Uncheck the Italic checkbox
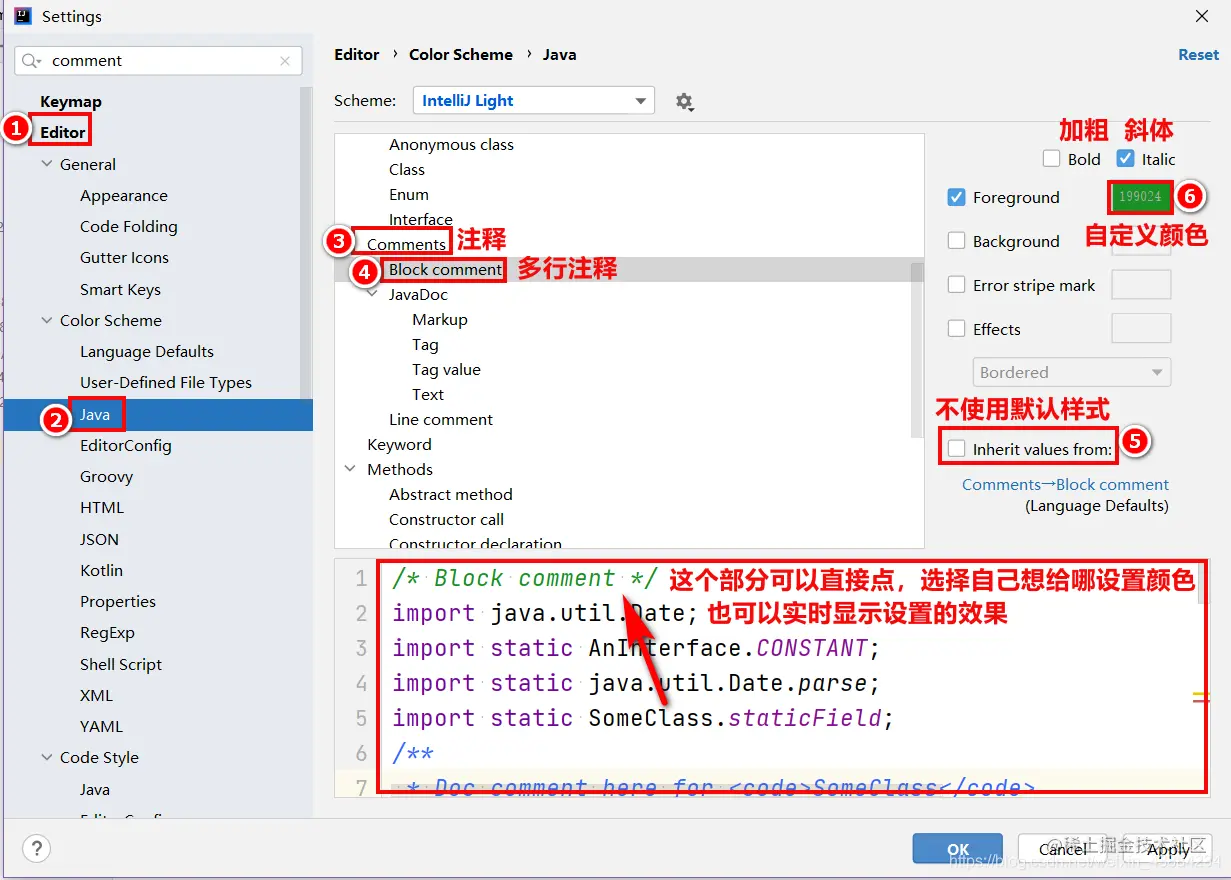 [1126, 159]
